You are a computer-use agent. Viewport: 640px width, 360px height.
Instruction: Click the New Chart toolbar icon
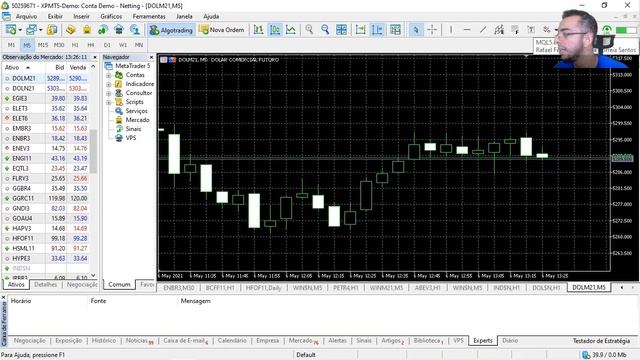pos(11,30)
